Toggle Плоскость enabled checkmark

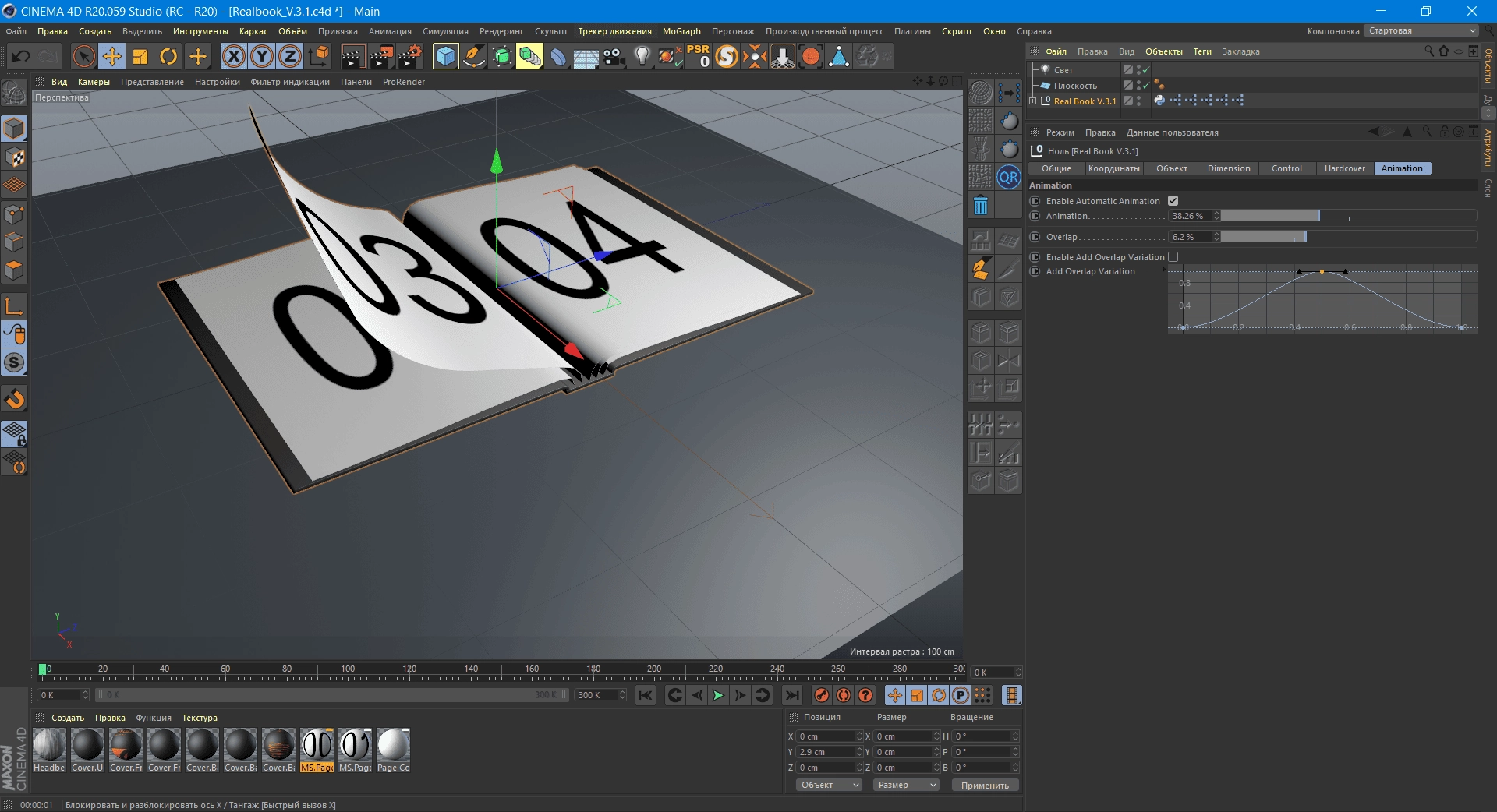pyautogui.click(x=1146, y=86)
